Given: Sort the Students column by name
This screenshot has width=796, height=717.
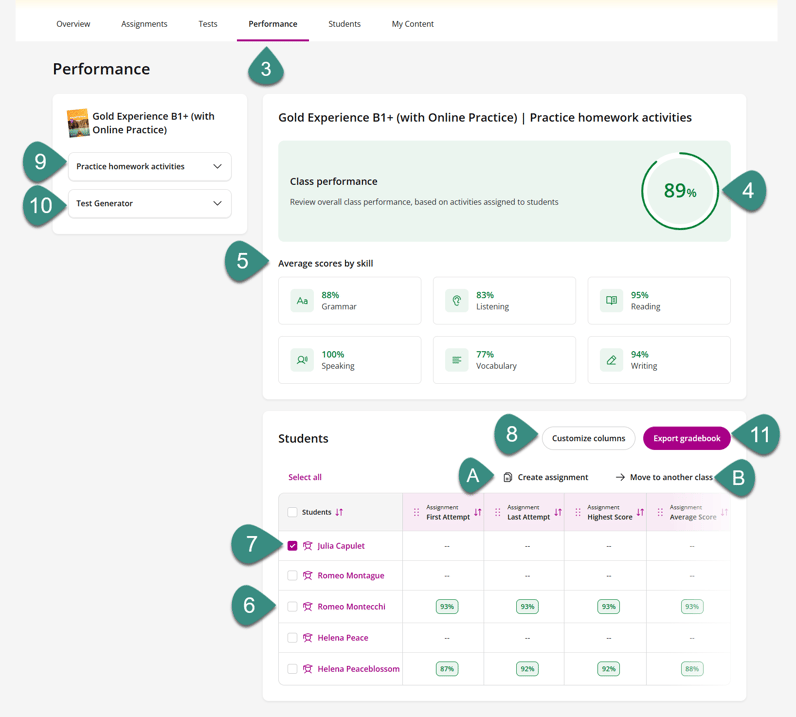Looking at the screenshot, I should click(x=339, y=512).
